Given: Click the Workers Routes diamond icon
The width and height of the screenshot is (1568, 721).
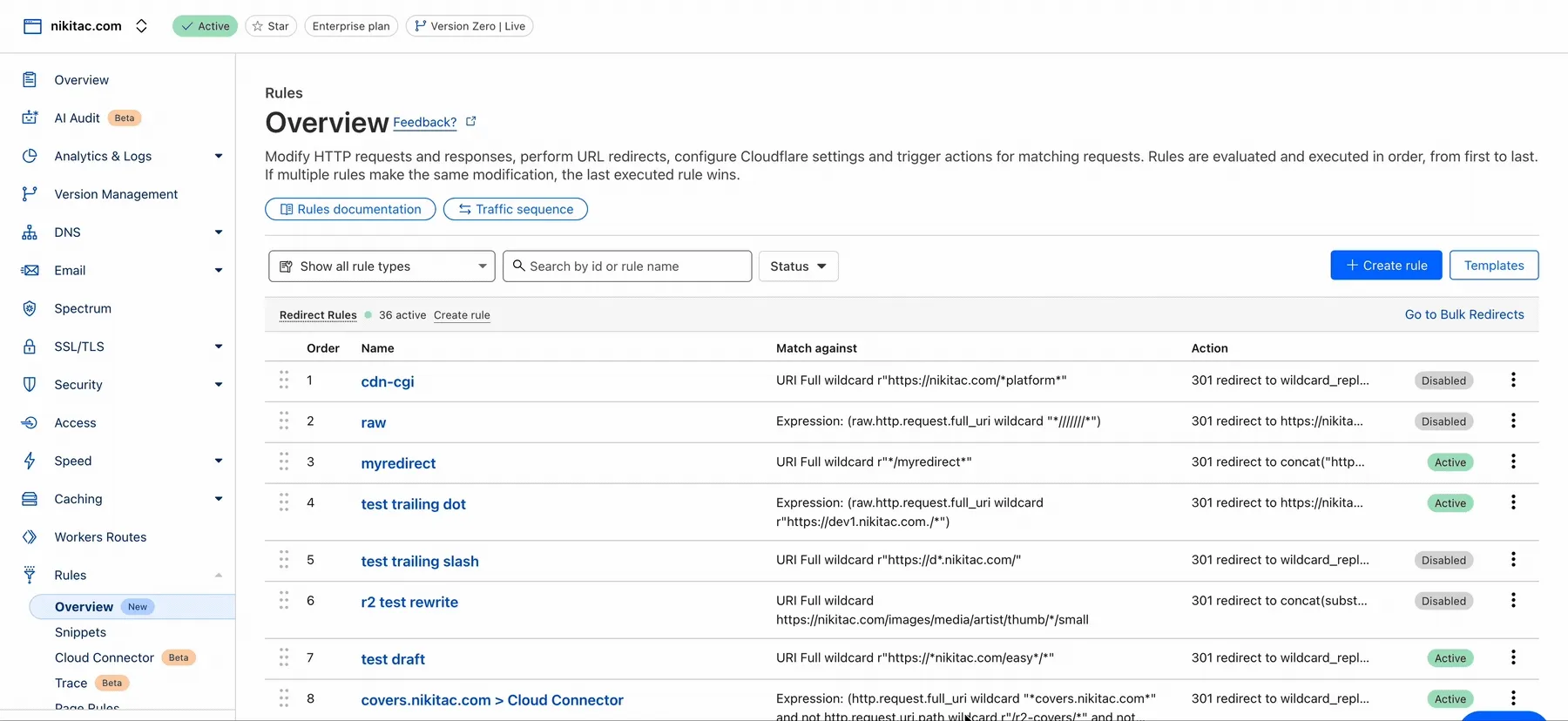Looking at the screenshot, I should coord(30,537).
